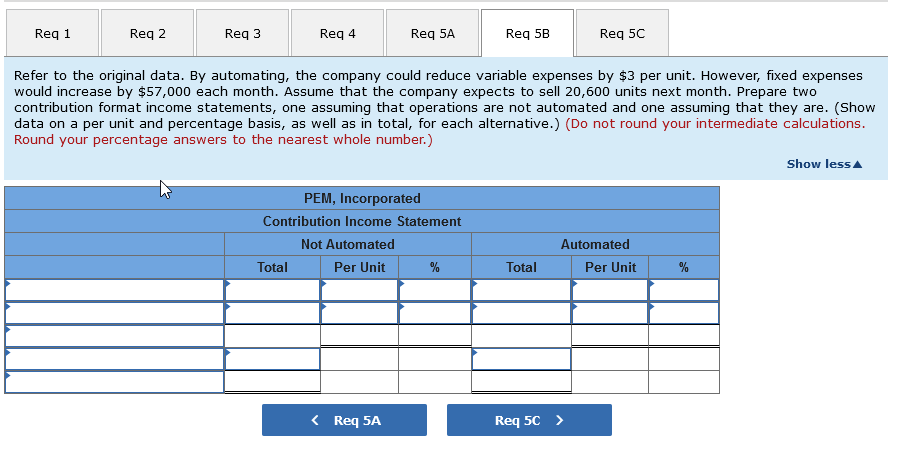Click the Contribution Income Statement heading
Image resolution: width=902 pixels, height=463 pixels.
(362, 221)
